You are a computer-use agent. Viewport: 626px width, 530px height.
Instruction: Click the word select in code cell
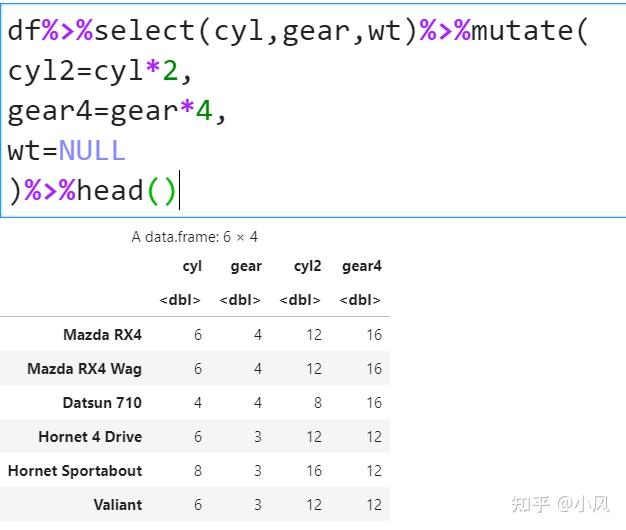pyautogui.click(x=145, y=31)
